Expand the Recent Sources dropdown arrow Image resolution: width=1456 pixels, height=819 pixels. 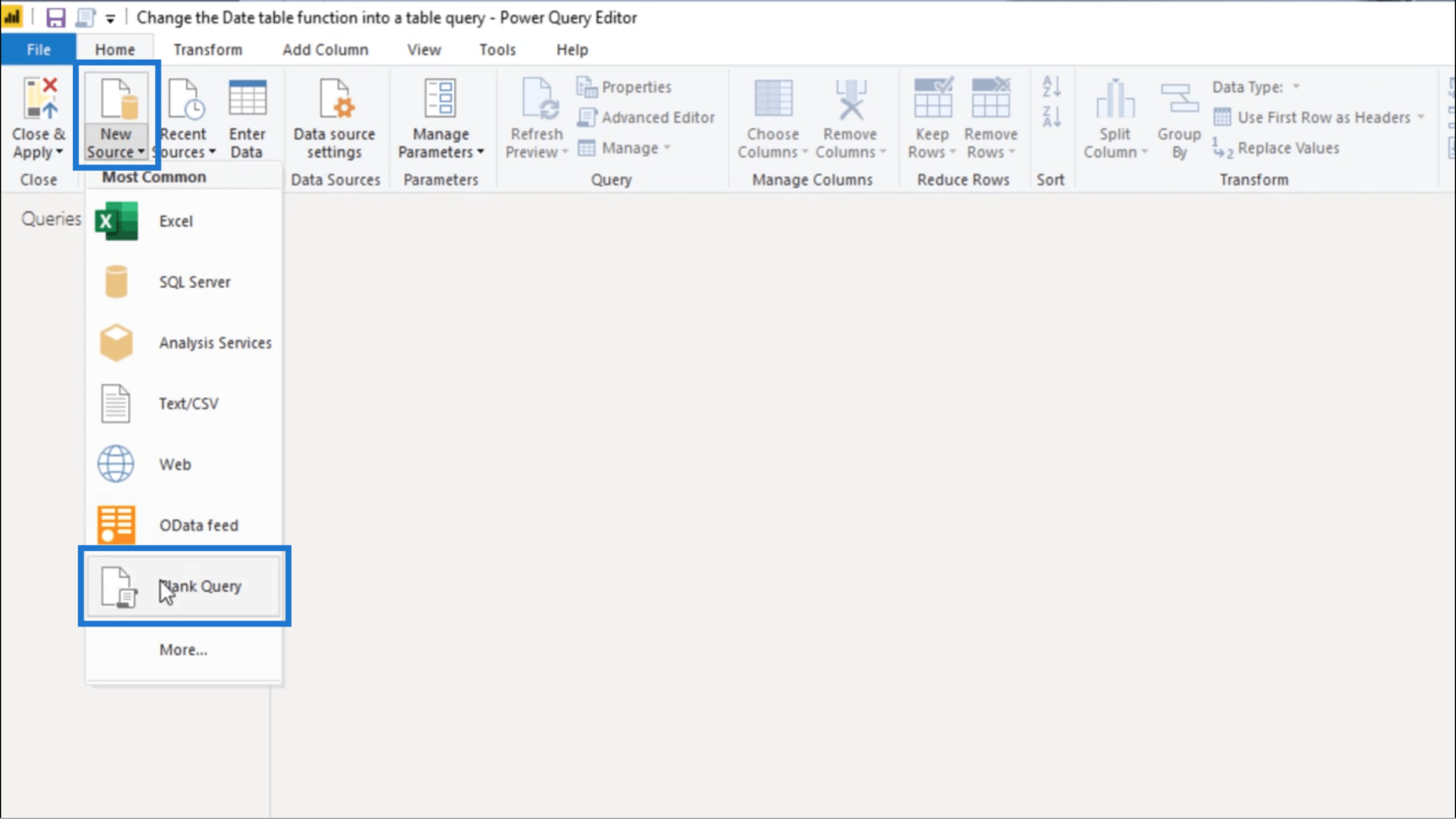pyautogui.click(x=212, y=153)
